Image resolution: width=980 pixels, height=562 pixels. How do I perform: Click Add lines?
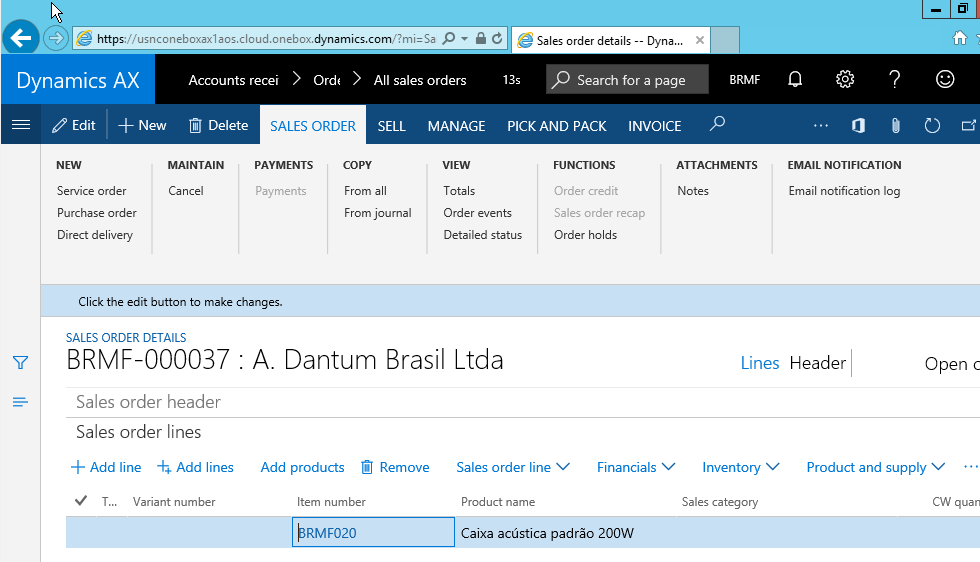click(195, 467)
